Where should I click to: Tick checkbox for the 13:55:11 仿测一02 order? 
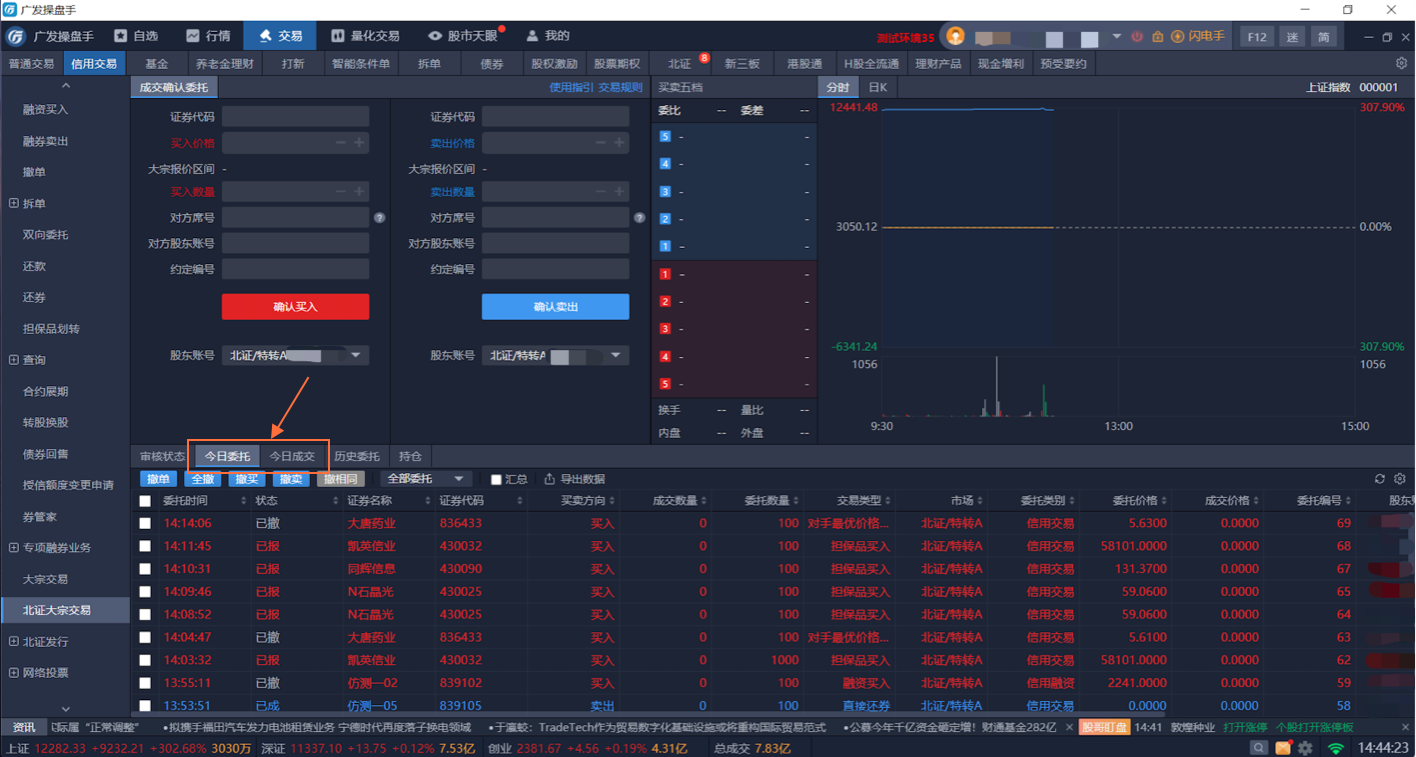[145, 683]
